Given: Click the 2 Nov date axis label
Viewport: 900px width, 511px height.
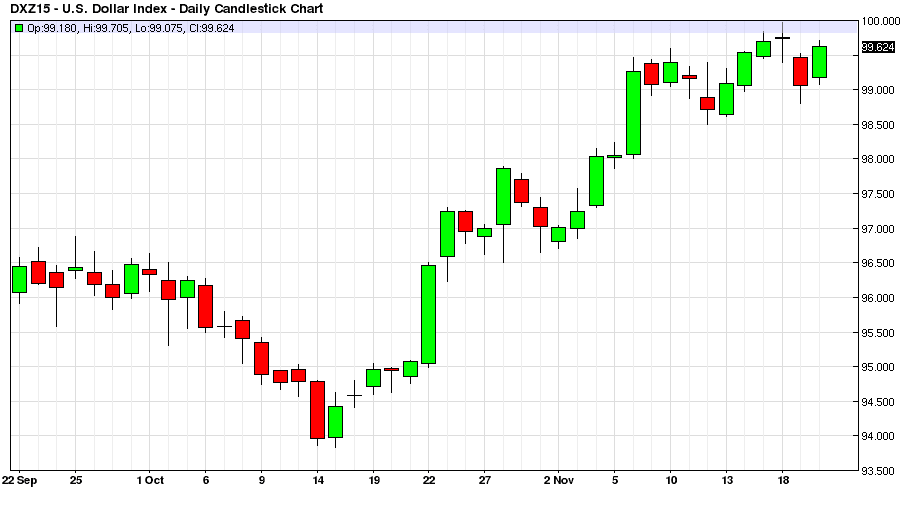Looking at the screenshot, I should [558, 480].
